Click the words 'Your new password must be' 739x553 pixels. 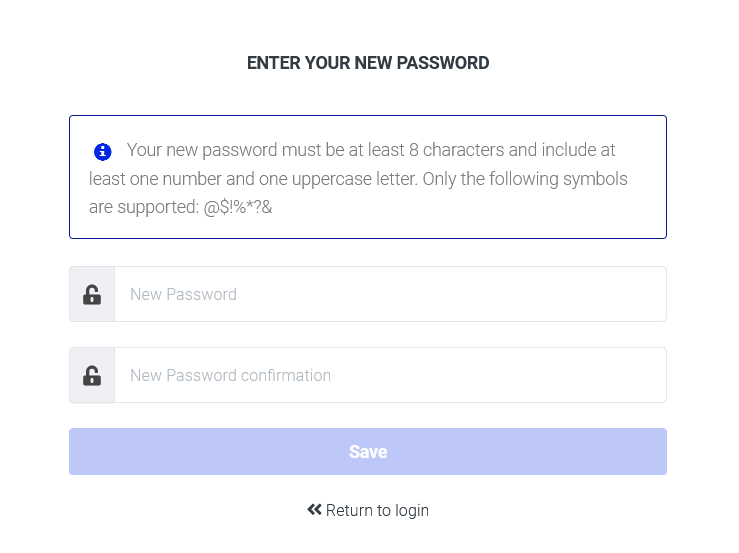tap(236, 150)
